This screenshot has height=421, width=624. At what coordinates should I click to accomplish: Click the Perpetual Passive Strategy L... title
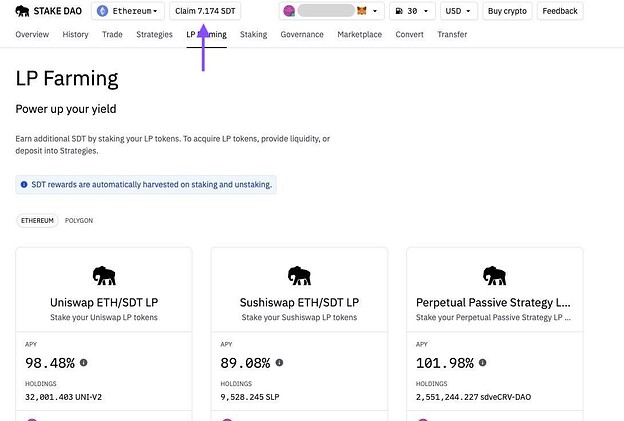tap(493, 302)
